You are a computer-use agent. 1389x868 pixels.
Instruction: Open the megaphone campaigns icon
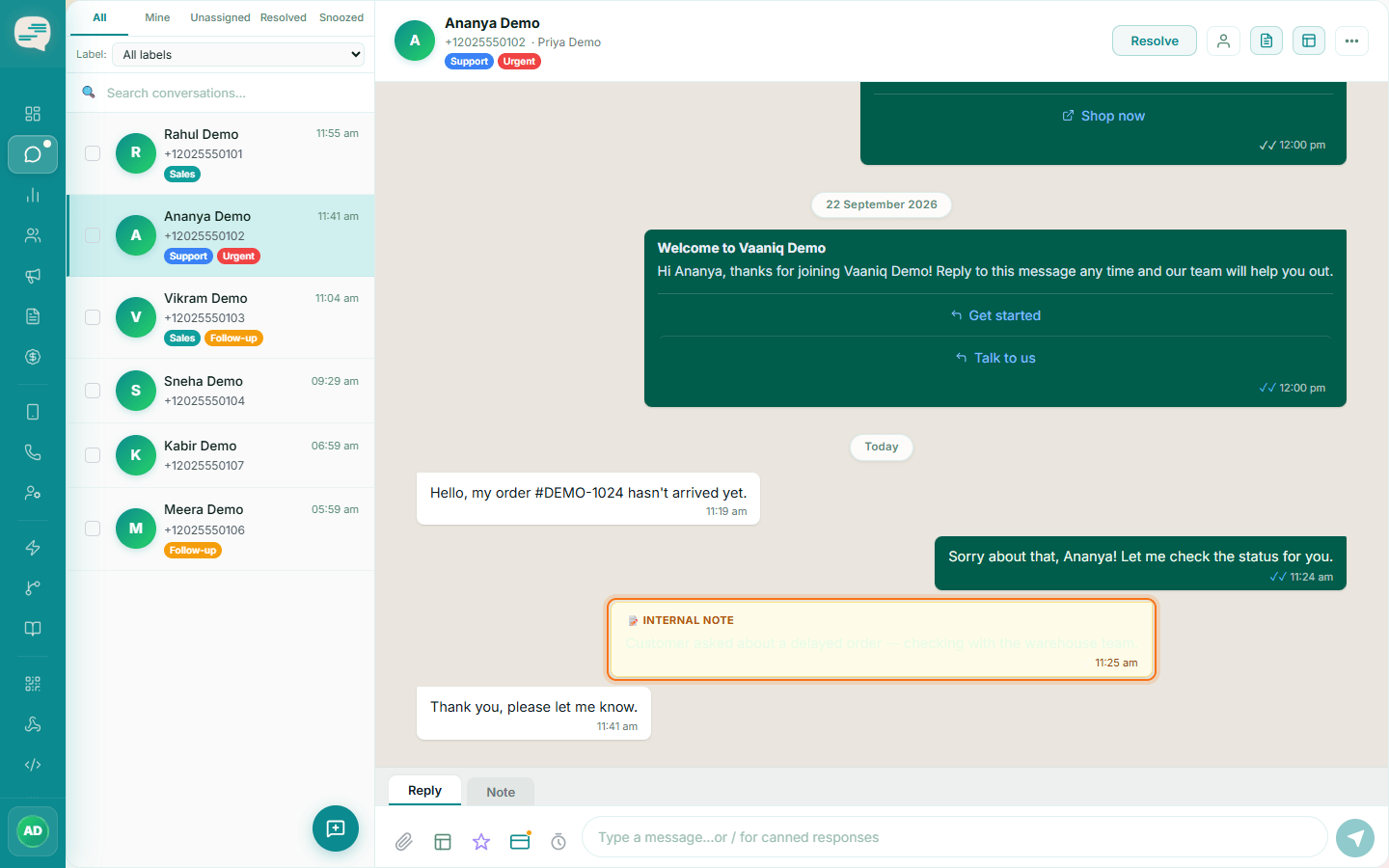click(33, 276)
